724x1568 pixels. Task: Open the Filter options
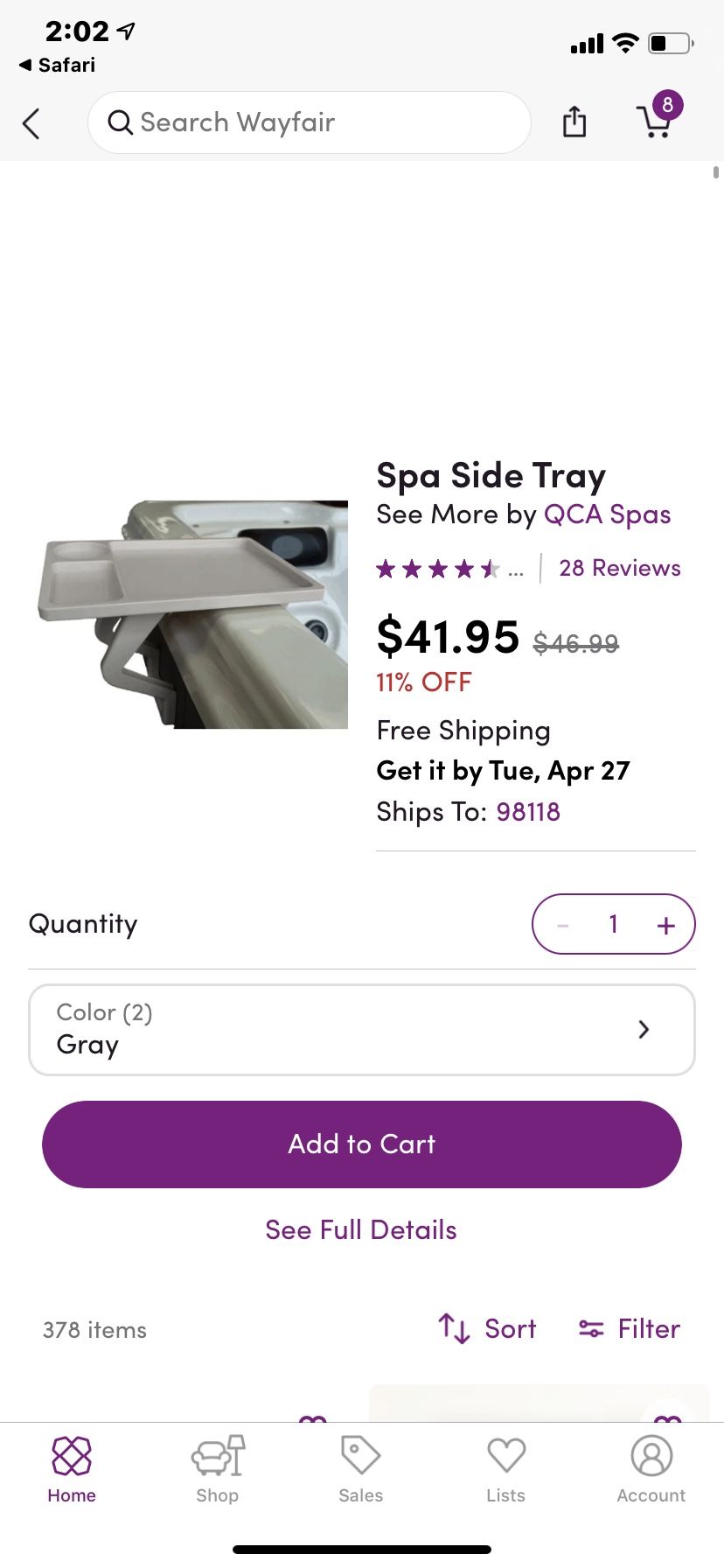[629, 1328]
